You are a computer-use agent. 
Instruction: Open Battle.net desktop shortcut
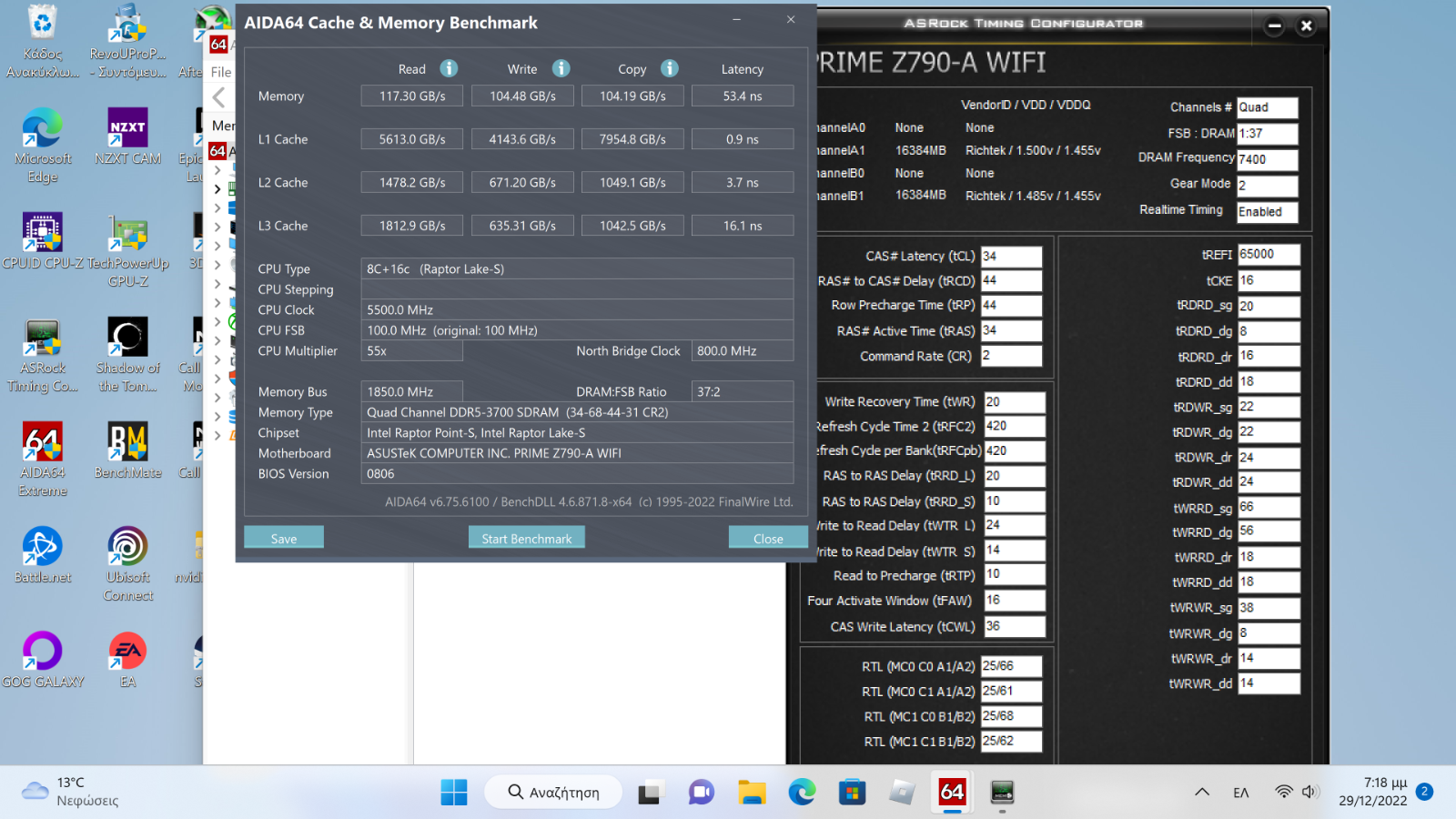pyautogui.click(x=42, y=555)
